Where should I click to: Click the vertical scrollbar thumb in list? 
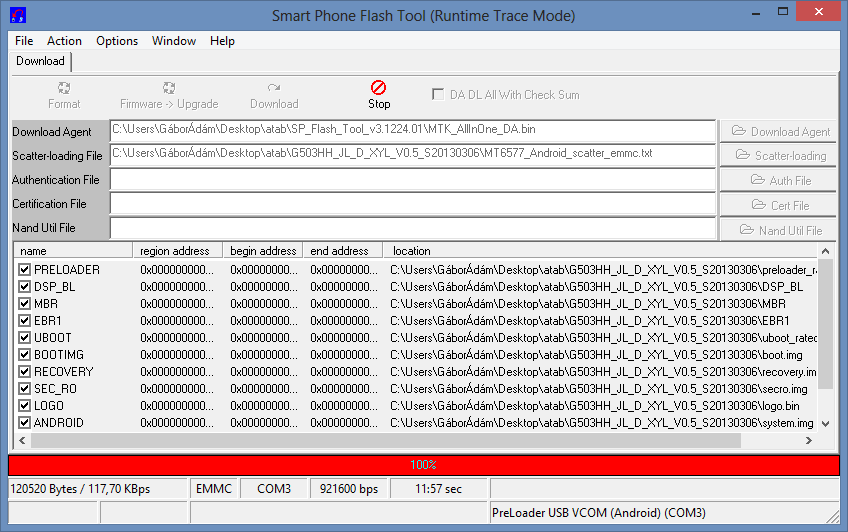point(825,323)
